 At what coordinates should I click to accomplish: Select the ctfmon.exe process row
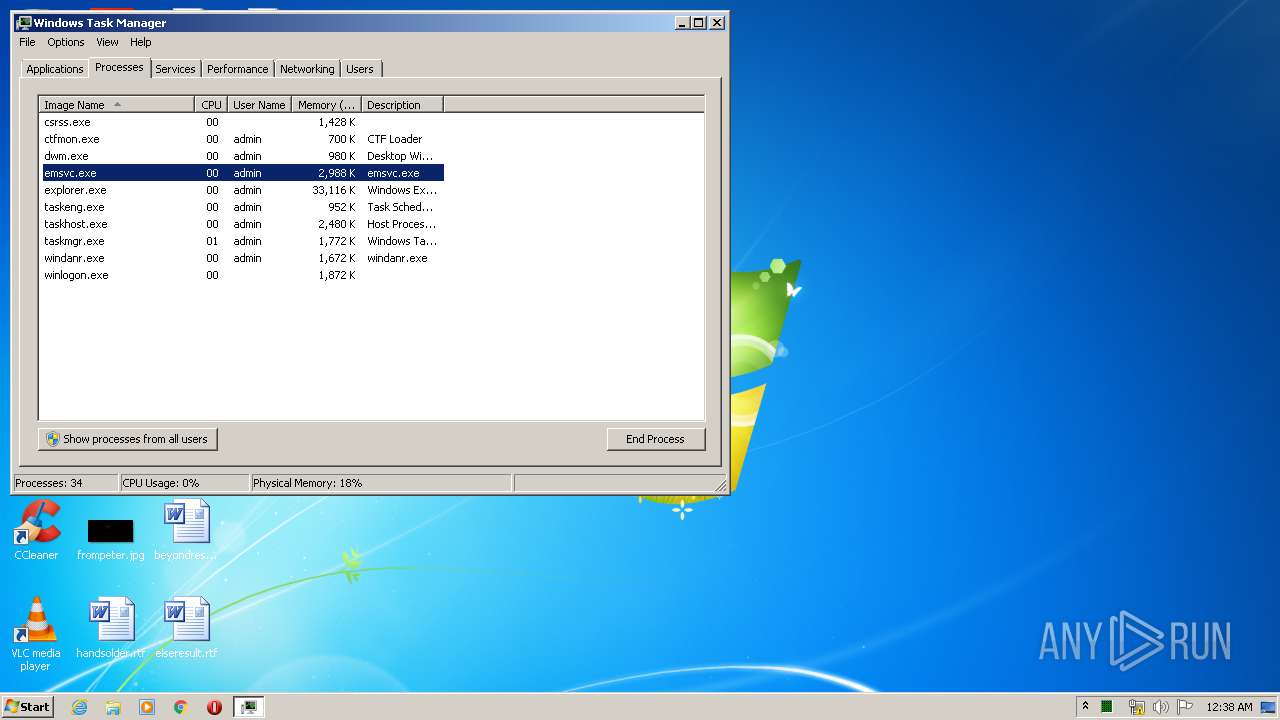click(241, 139)
